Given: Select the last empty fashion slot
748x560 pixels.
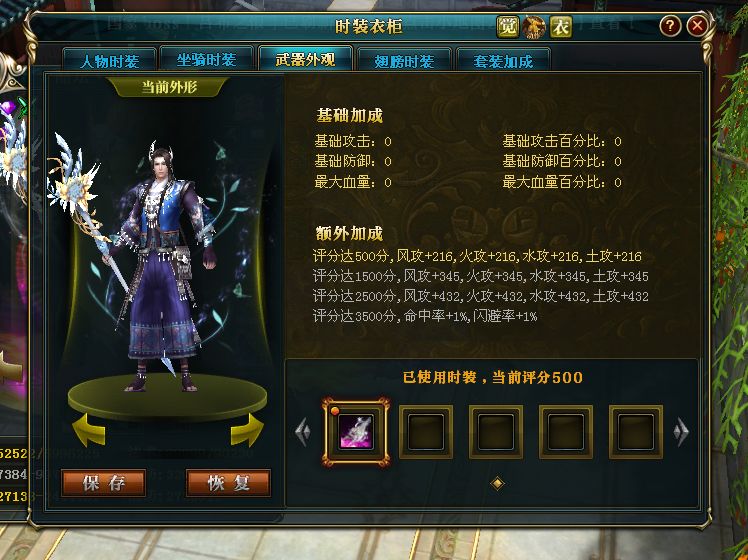Looking at the screenshot, I should point(635,432).
